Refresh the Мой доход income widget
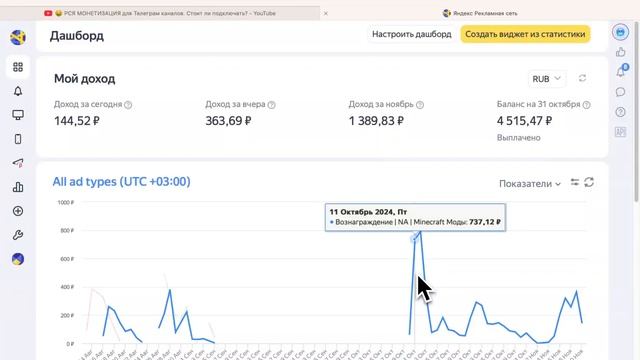 tap(582, 78)
